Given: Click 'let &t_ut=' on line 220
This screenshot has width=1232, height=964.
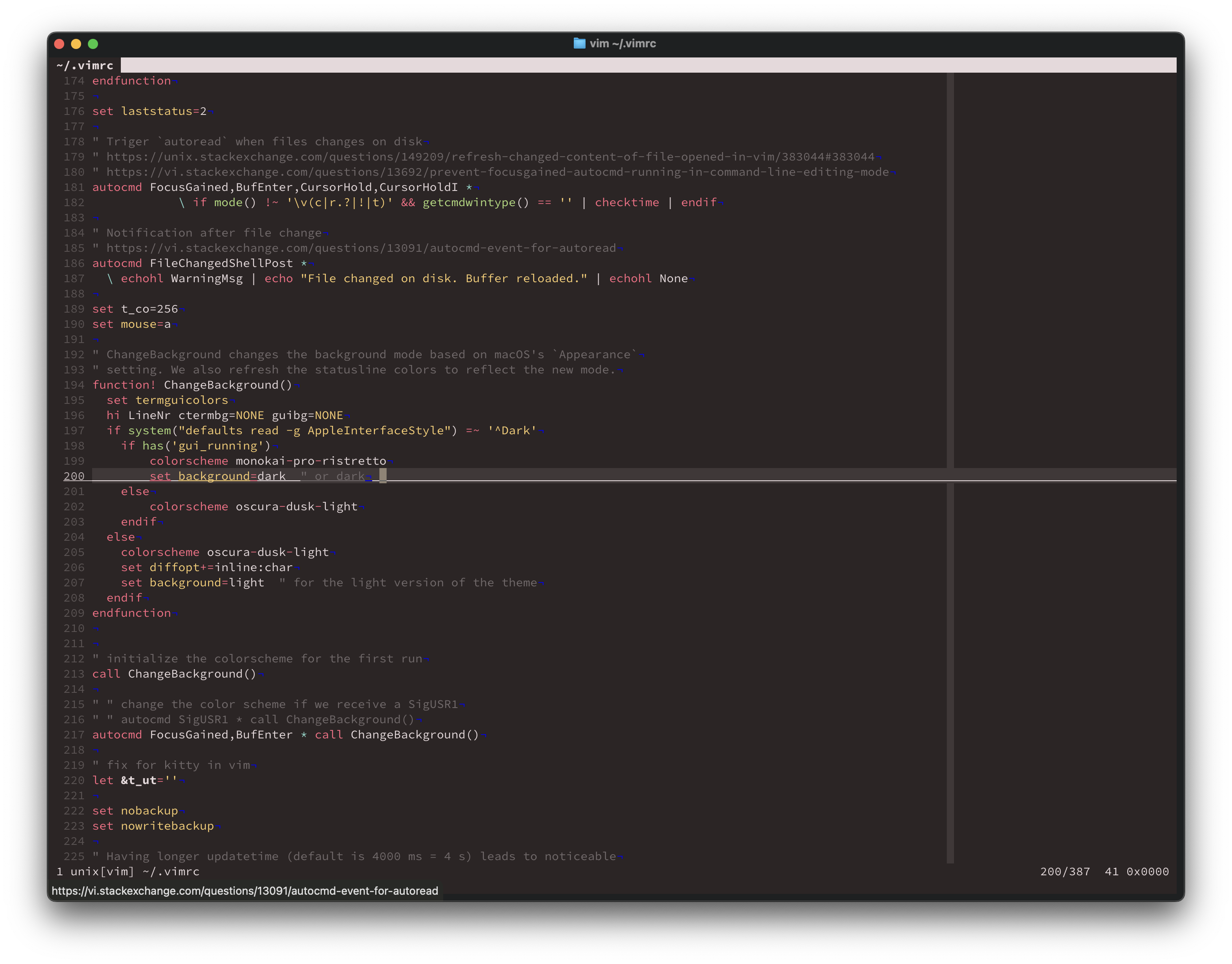Looking at the screenshot, I should 134,781.
